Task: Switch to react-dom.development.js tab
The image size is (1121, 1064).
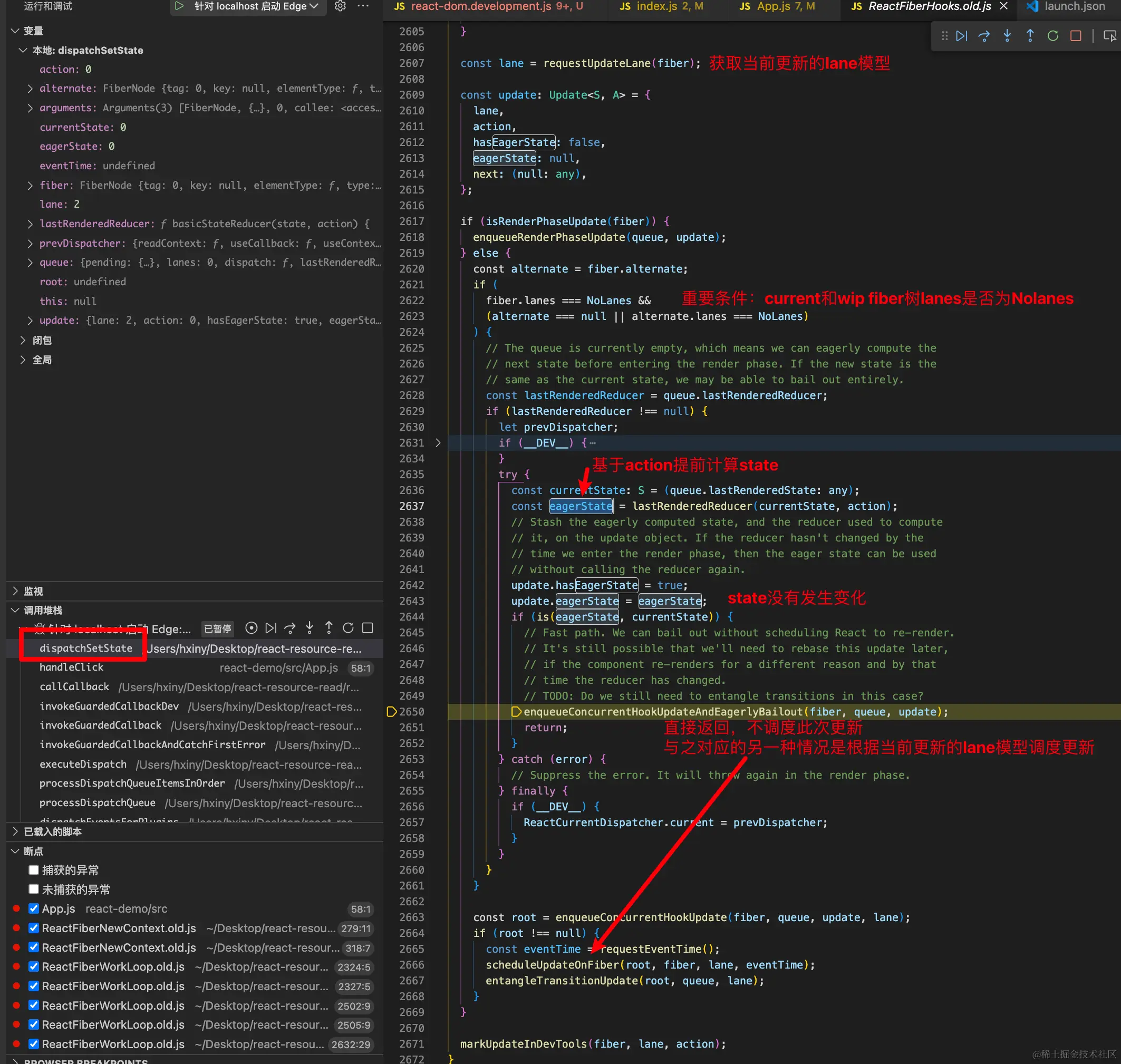Action: [x=488, y=6]
